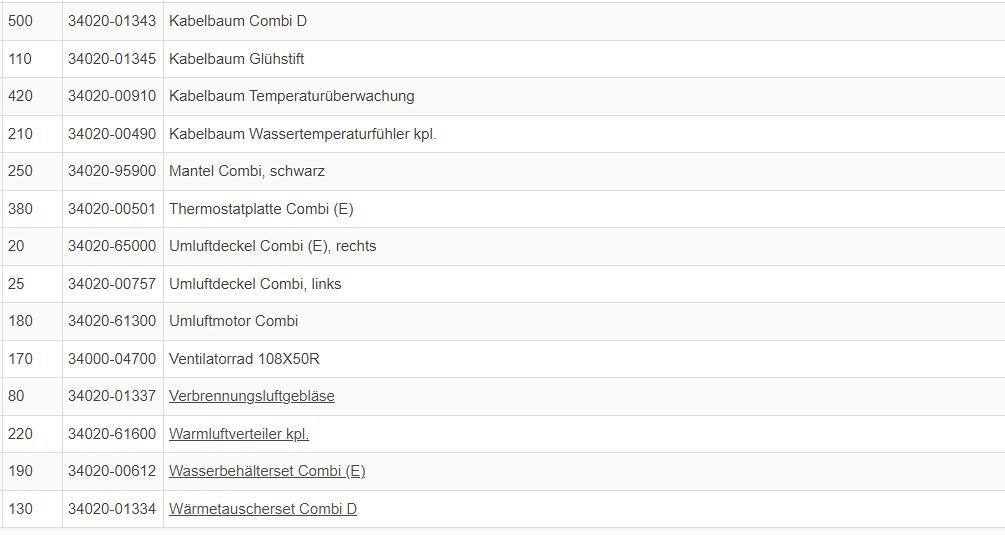Click part number 34020-01345

pos(112,59)
